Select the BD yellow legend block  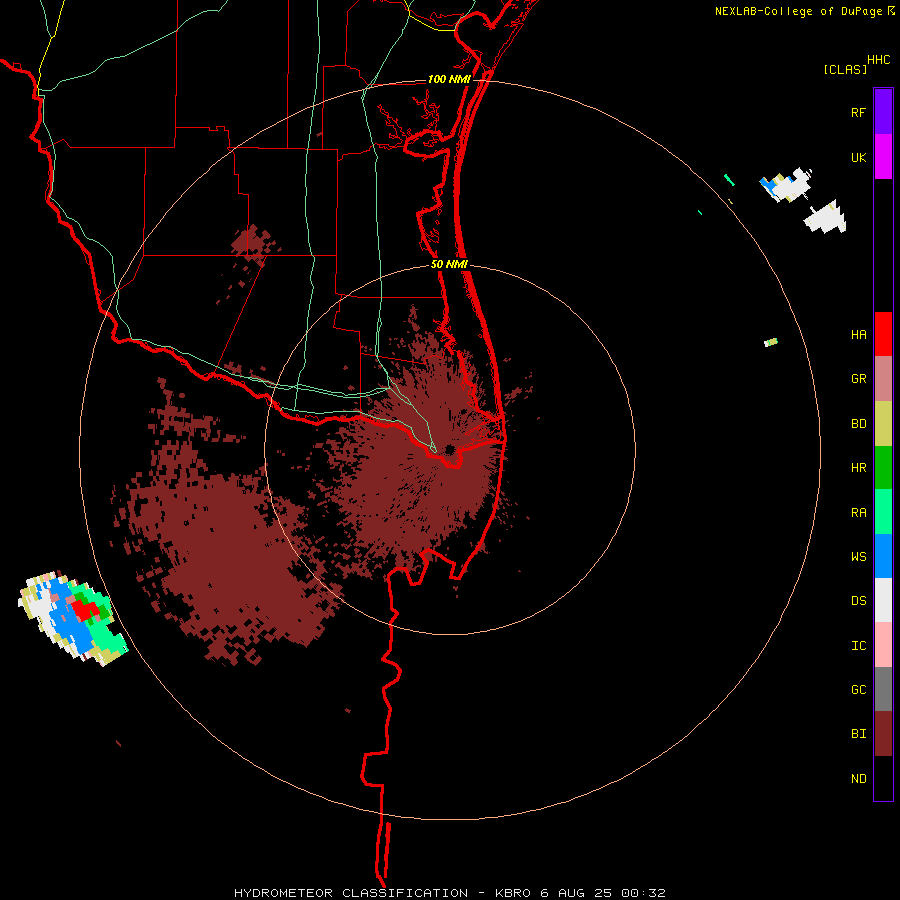click(883, 423)
